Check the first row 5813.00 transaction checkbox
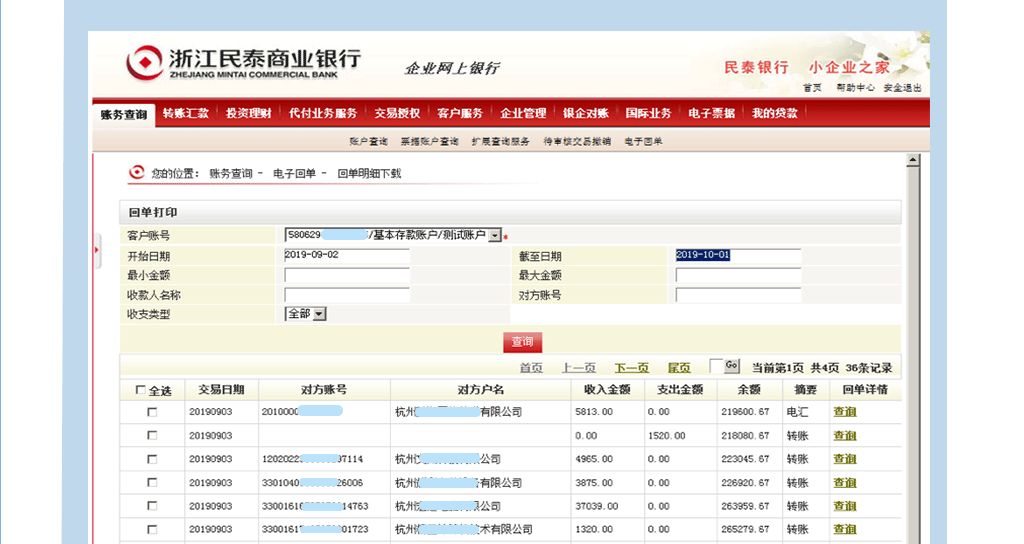Viewport: 1024px width, 544px height. tap(152, 412)
